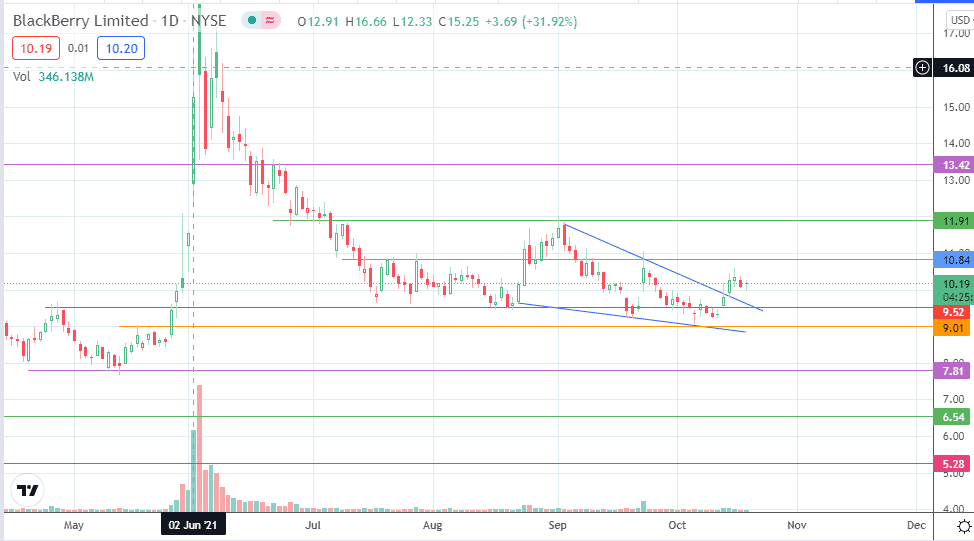Click the Nov label on time axis
The height and width of the screenshot is (541, 974).
click(x=797, y=525)
